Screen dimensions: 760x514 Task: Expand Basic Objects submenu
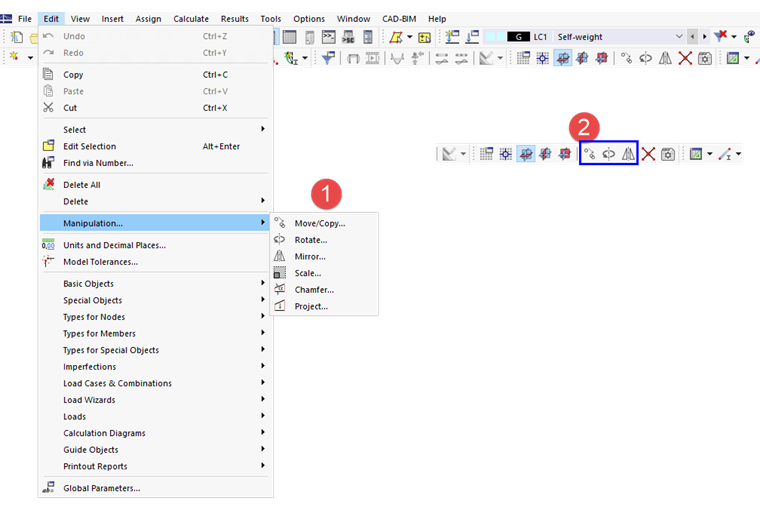tap(155, 283)
